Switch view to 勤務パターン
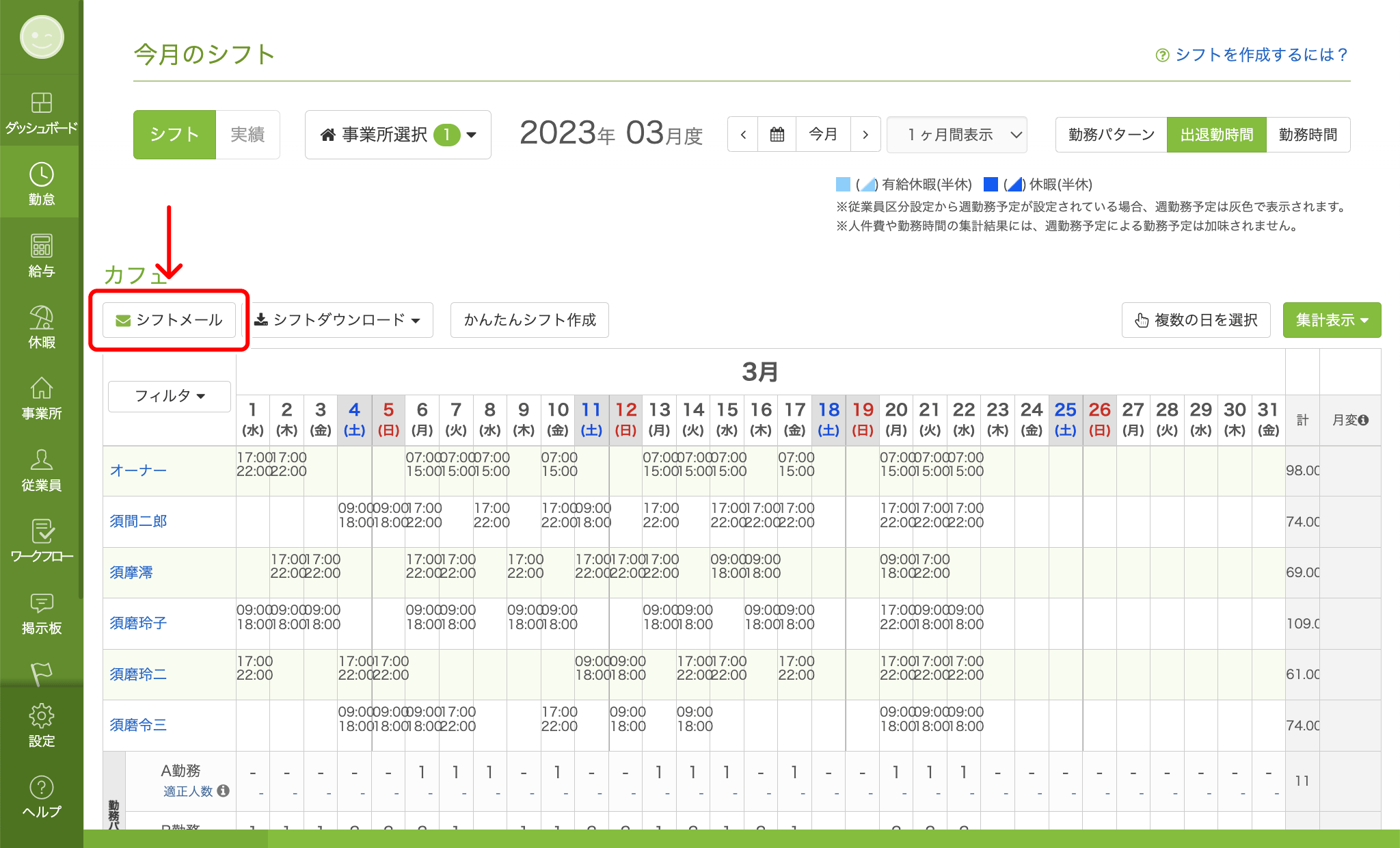The image size is (1400, 848). click(x=1111, y=135)
